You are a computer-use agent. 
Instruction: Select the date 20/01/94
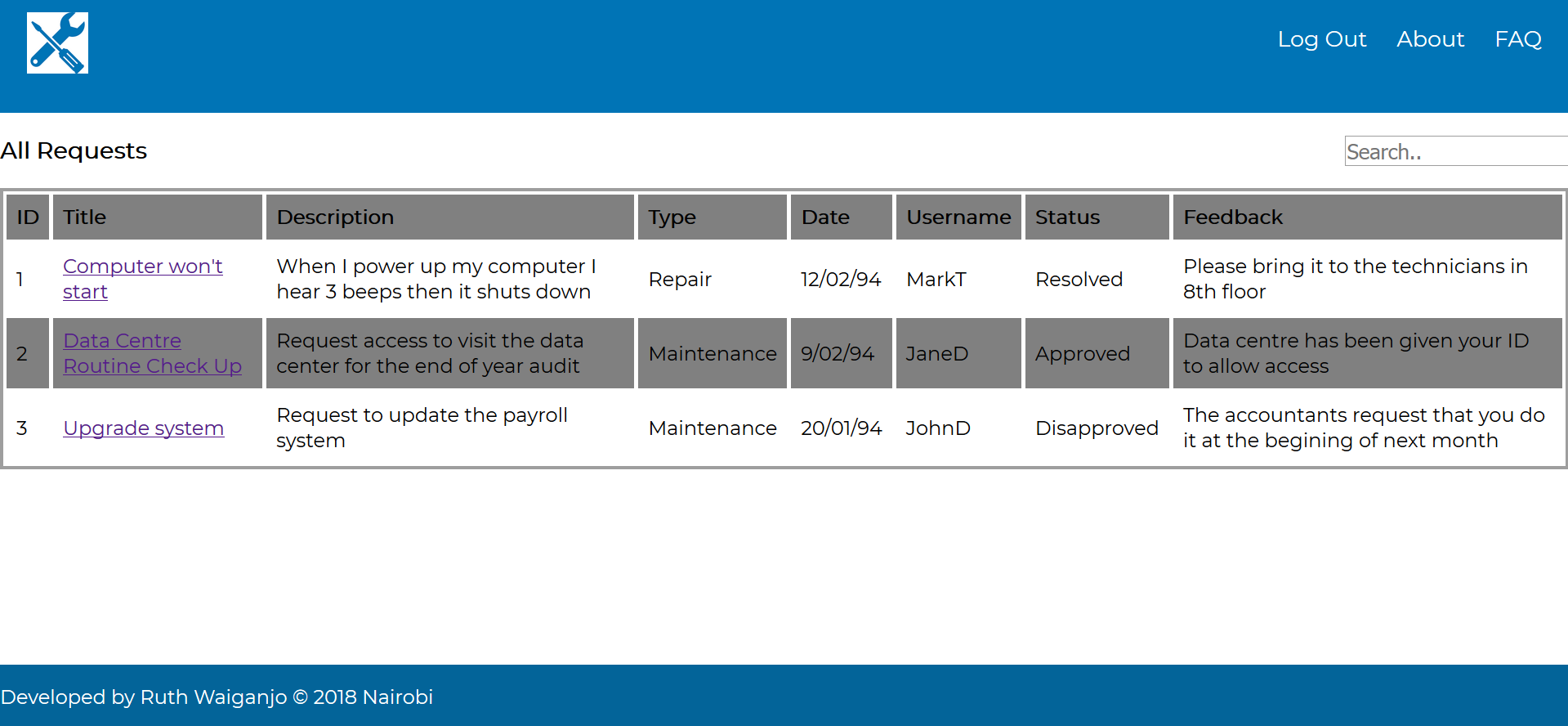(842, 428)
